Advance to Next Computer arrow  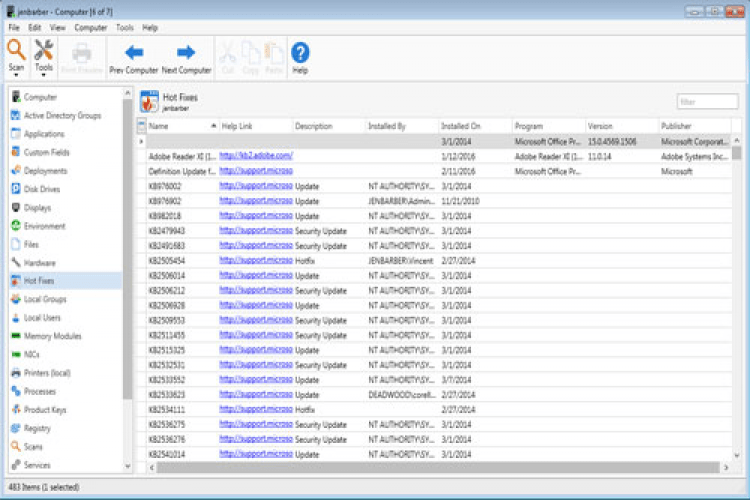186,53
